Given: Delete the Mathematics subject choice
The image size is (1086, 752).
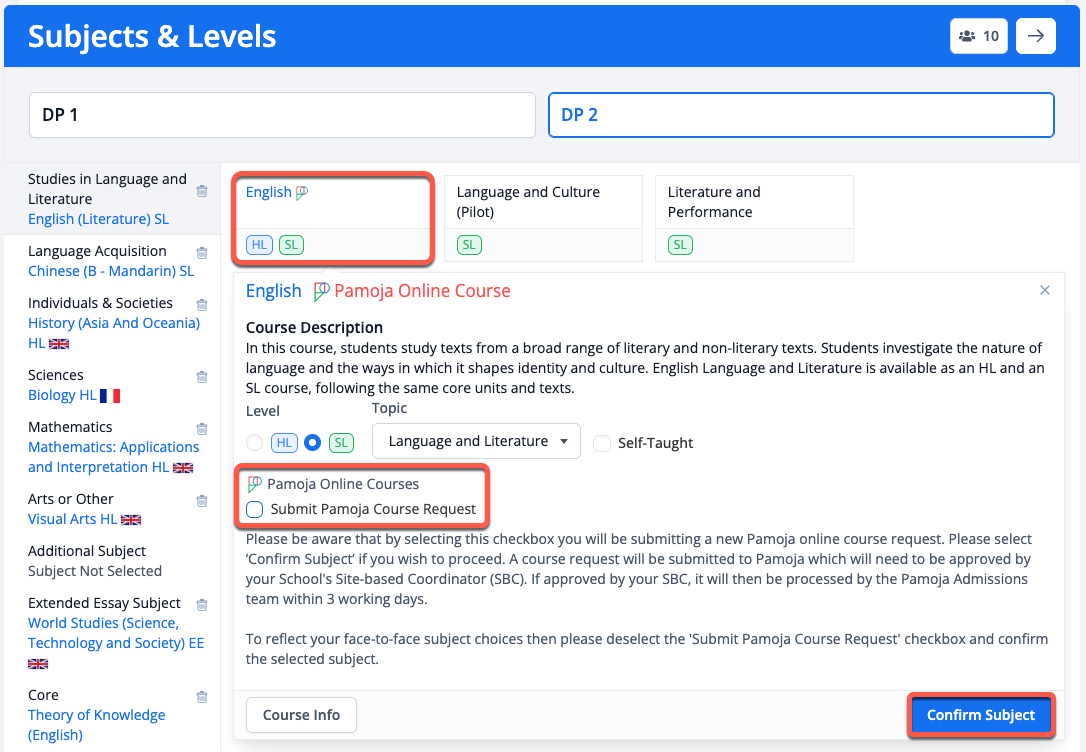Looking at the screenshot, I should point(202,429).
